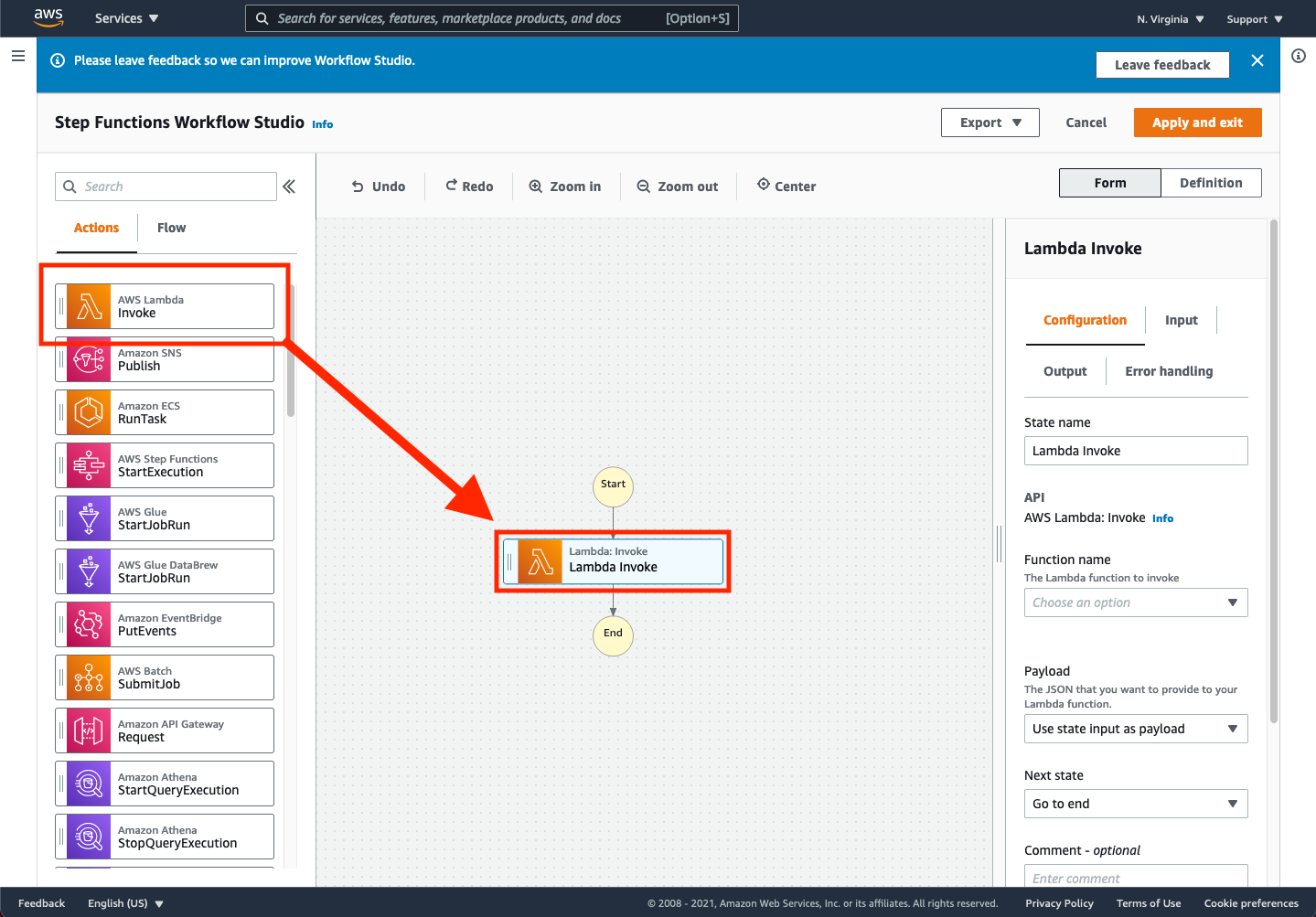Open the Error handling tab
Image resolution: width=1316 pixels, height=917 pixels.
coord(1169,371)
